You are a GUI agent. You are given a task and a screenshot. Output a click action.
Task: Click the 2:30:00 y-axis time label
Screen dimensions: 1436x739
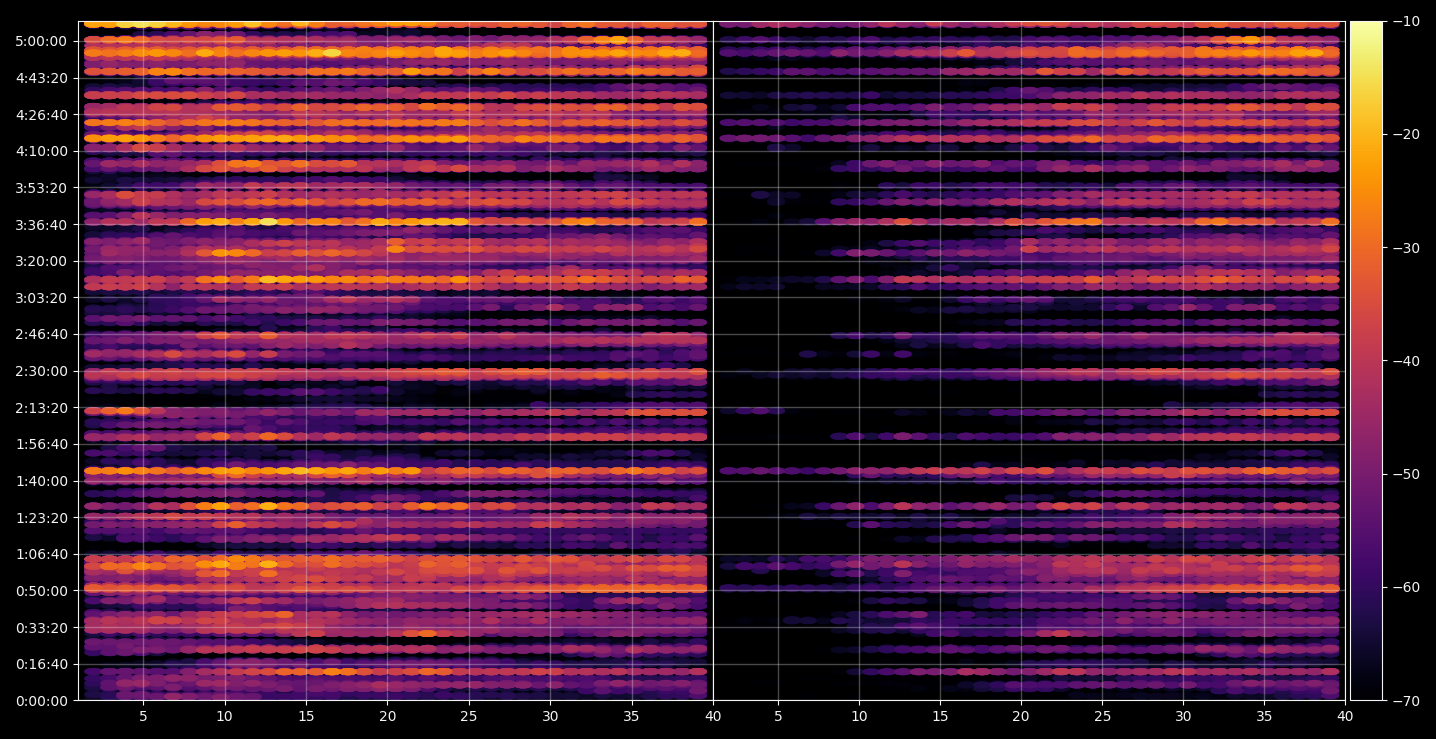point(41,371)
